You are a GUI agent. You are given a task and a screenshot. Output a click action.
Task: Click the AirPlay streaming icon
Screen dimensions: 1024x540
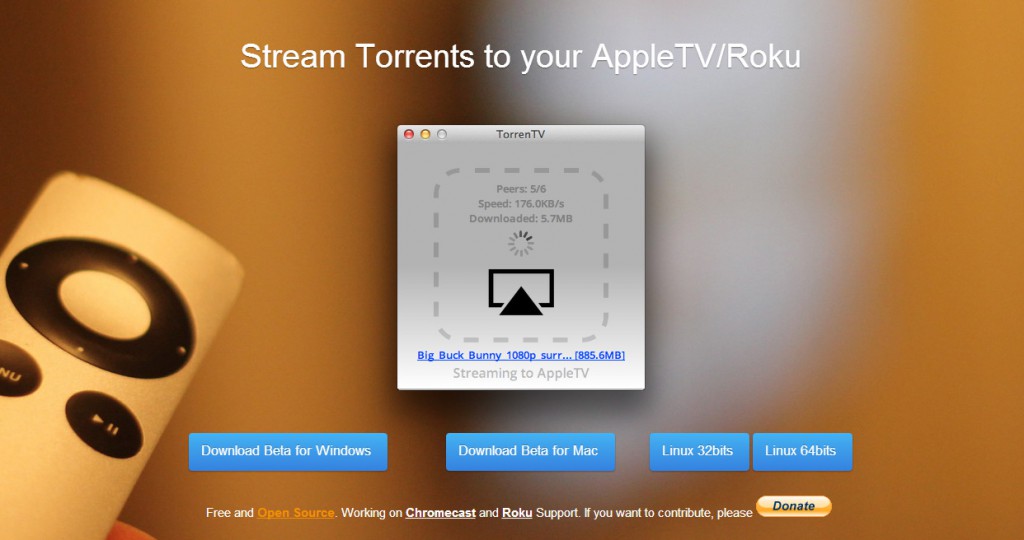(521, 292)
